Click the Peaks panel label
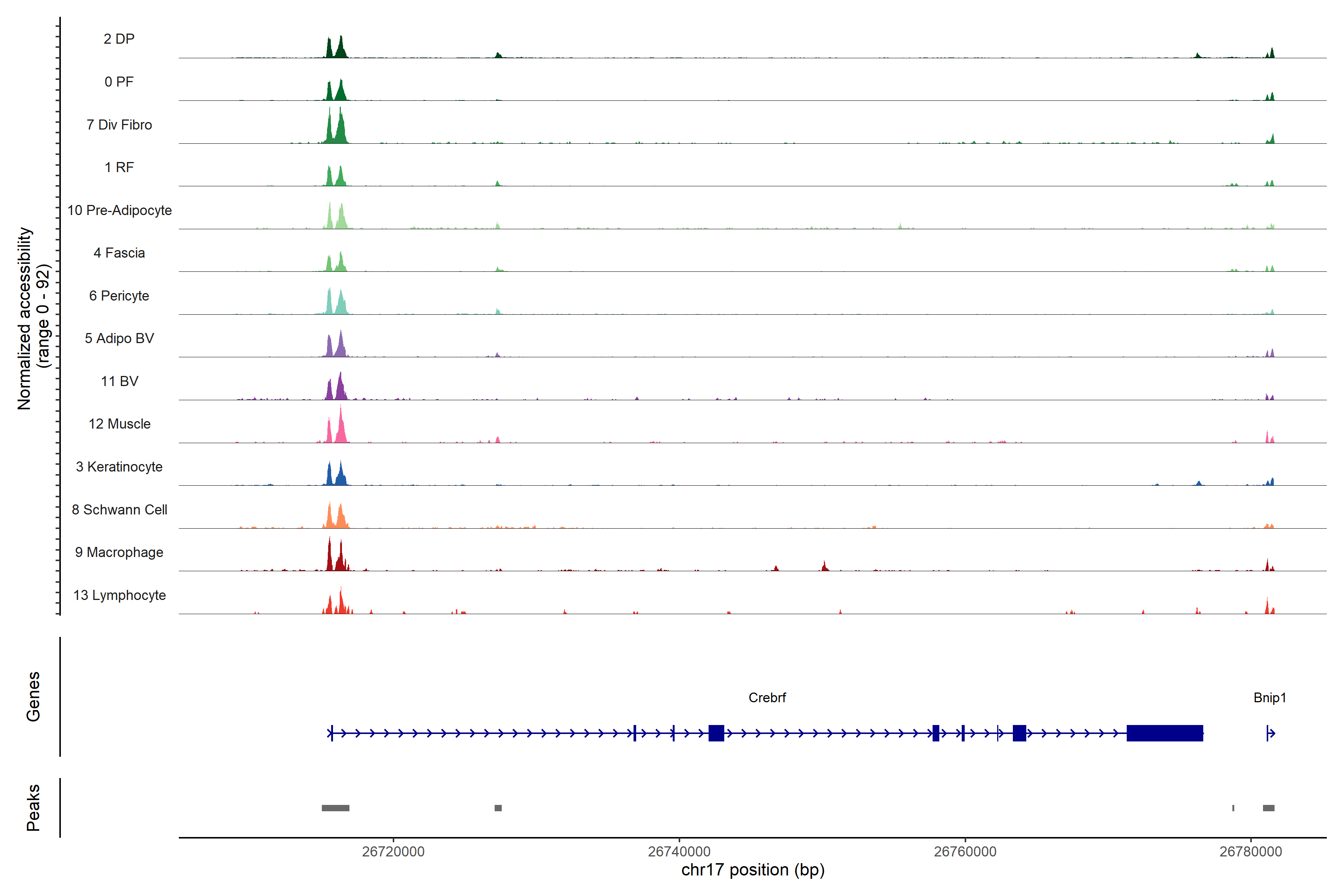Viewport: 1344px width, 896px height. tap(33, 807)
